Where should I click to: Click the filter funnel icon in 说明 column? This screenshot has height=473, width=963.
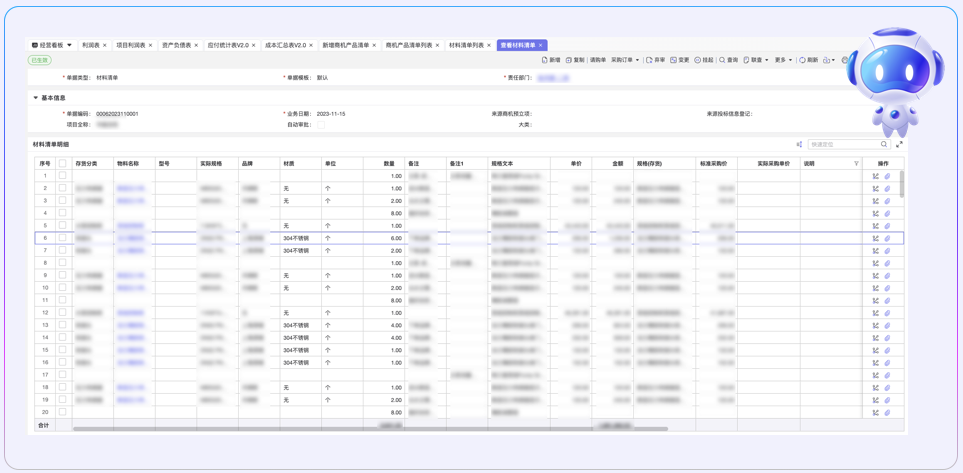[x=856, y=163]
